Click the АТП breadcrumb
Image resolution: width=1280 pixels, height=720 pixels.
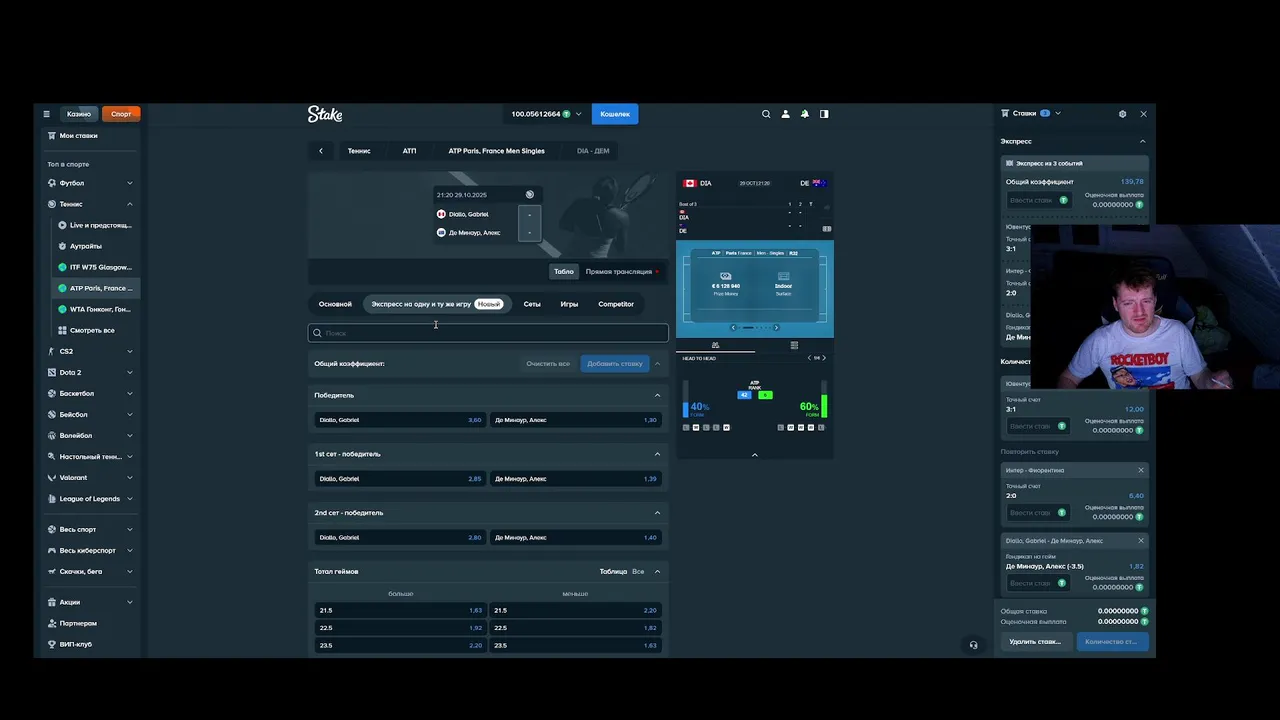click(409, 151)
